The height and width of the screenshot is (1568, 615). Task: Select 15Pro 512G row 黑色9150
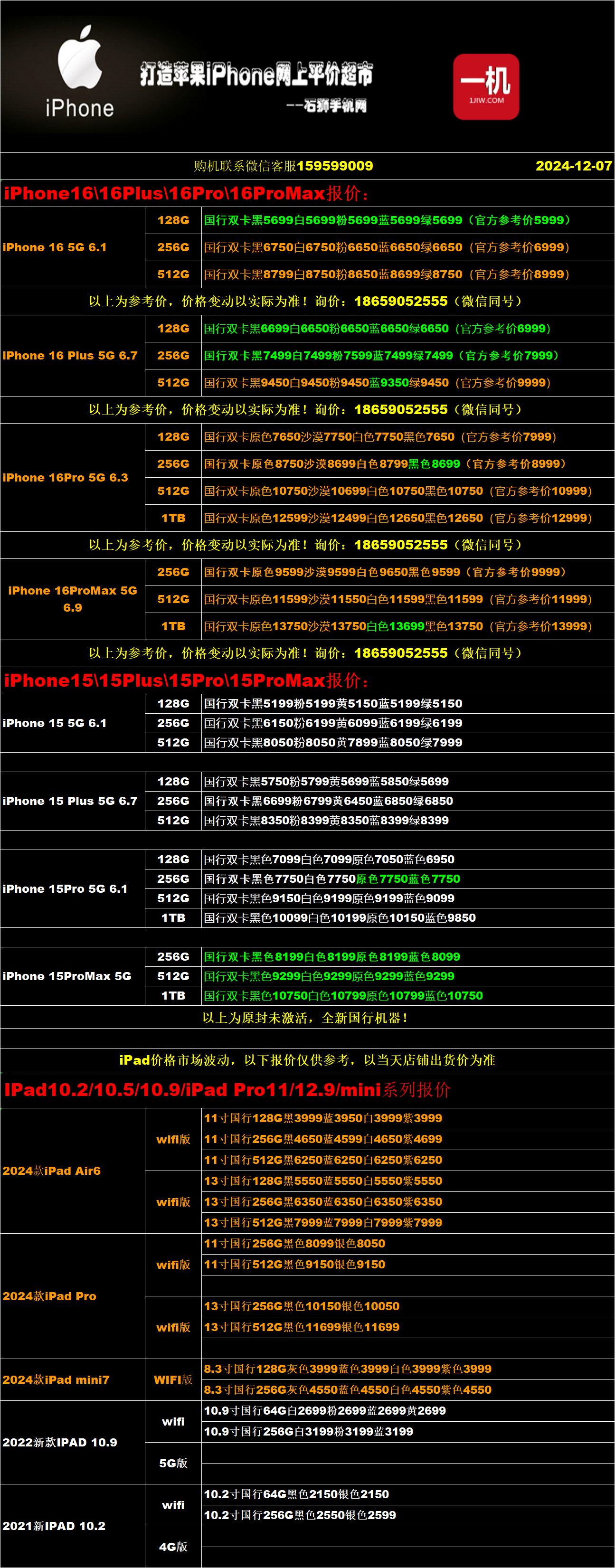click(x=407, y=898)
